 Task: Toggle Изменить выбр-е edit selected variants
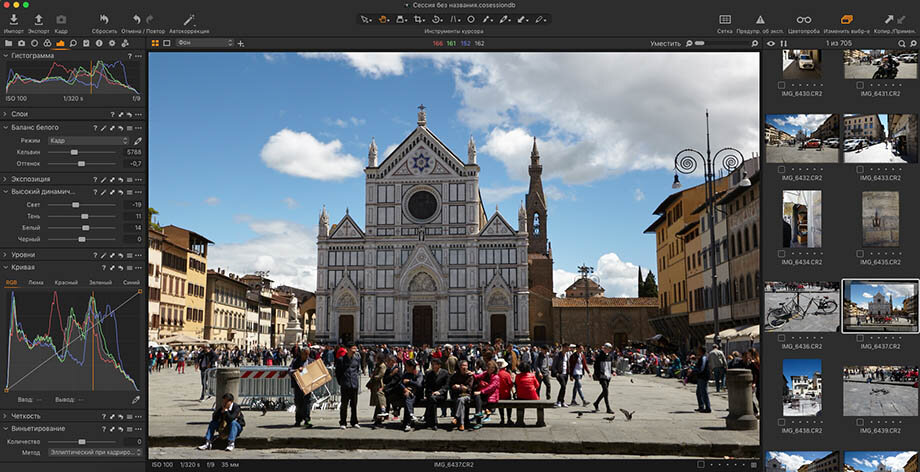pyautogui.click(x=846, y=19)
